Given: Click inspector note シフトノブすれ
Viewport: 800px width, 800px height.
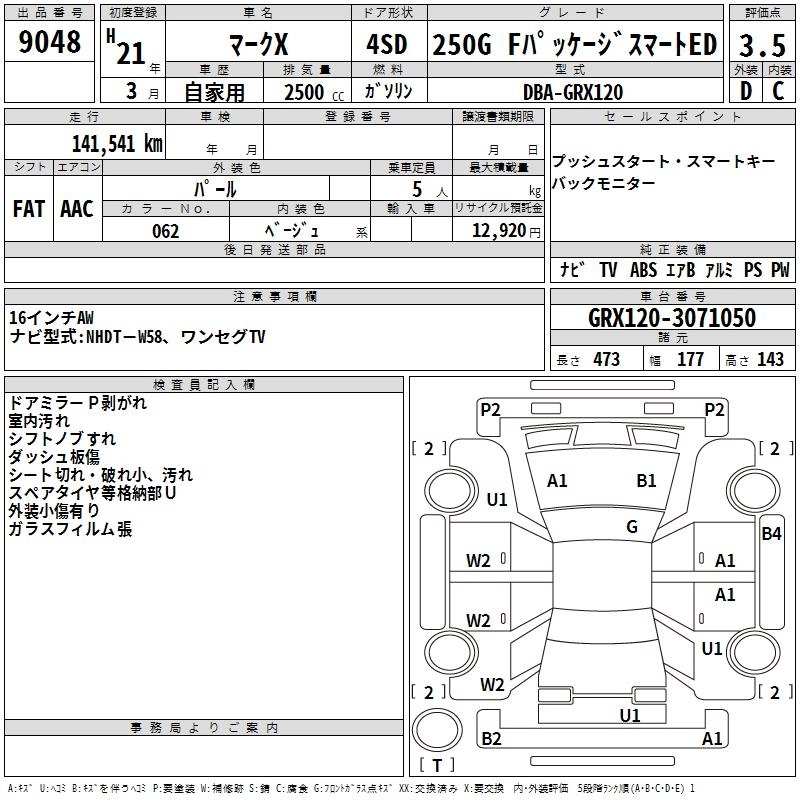Looking at the screenshot, I should point(62,439).
